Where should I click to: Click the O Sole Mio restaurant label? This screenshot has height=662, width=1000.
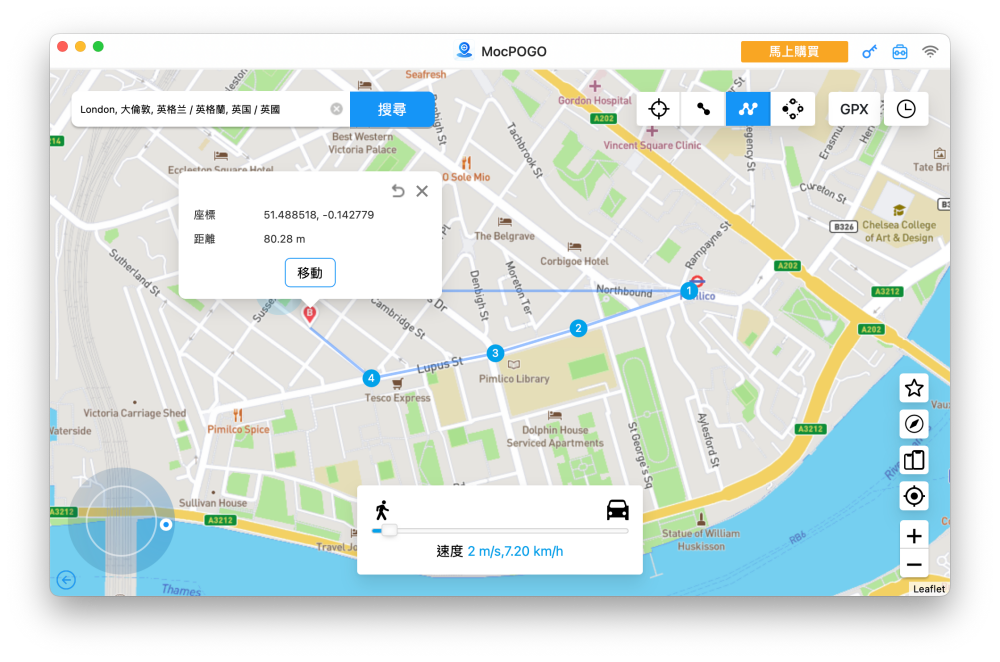[x=466, y=177]
